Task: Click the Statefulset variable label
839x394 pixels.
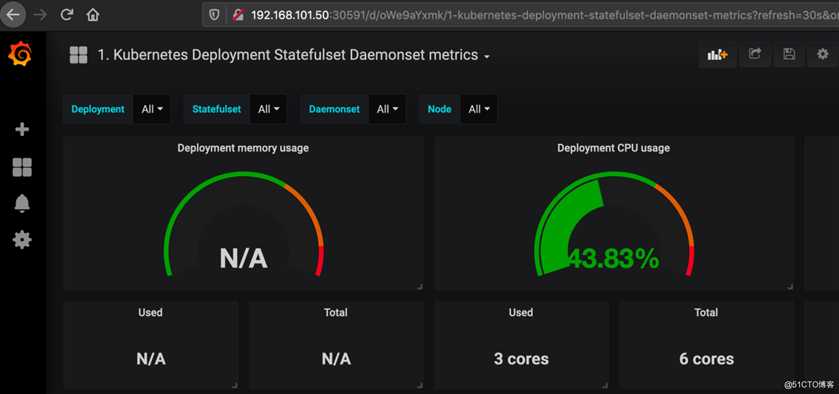Action: [217, 109]
